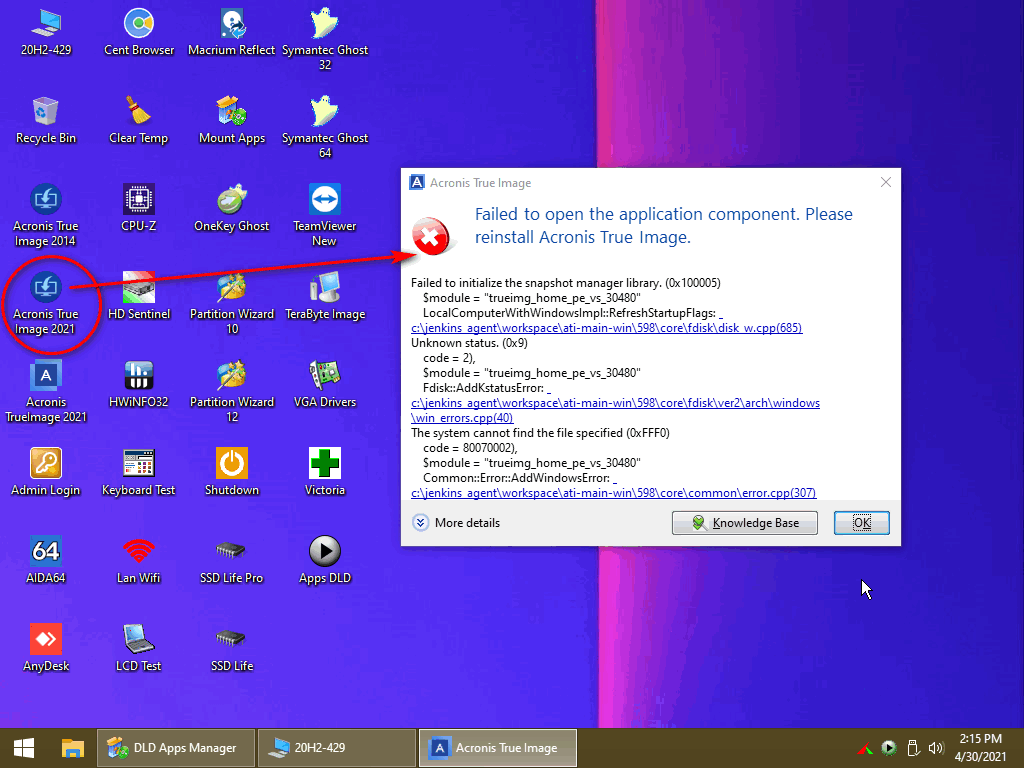Viewport: 1024px width, 768px height.
Task: Select the Admin Login icon
Action: click(x=46, y=473)
